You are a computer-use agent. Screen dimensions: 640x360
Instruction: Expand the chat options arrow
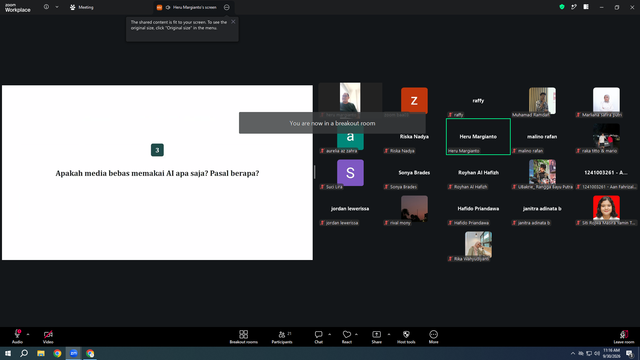pos(329,334)
